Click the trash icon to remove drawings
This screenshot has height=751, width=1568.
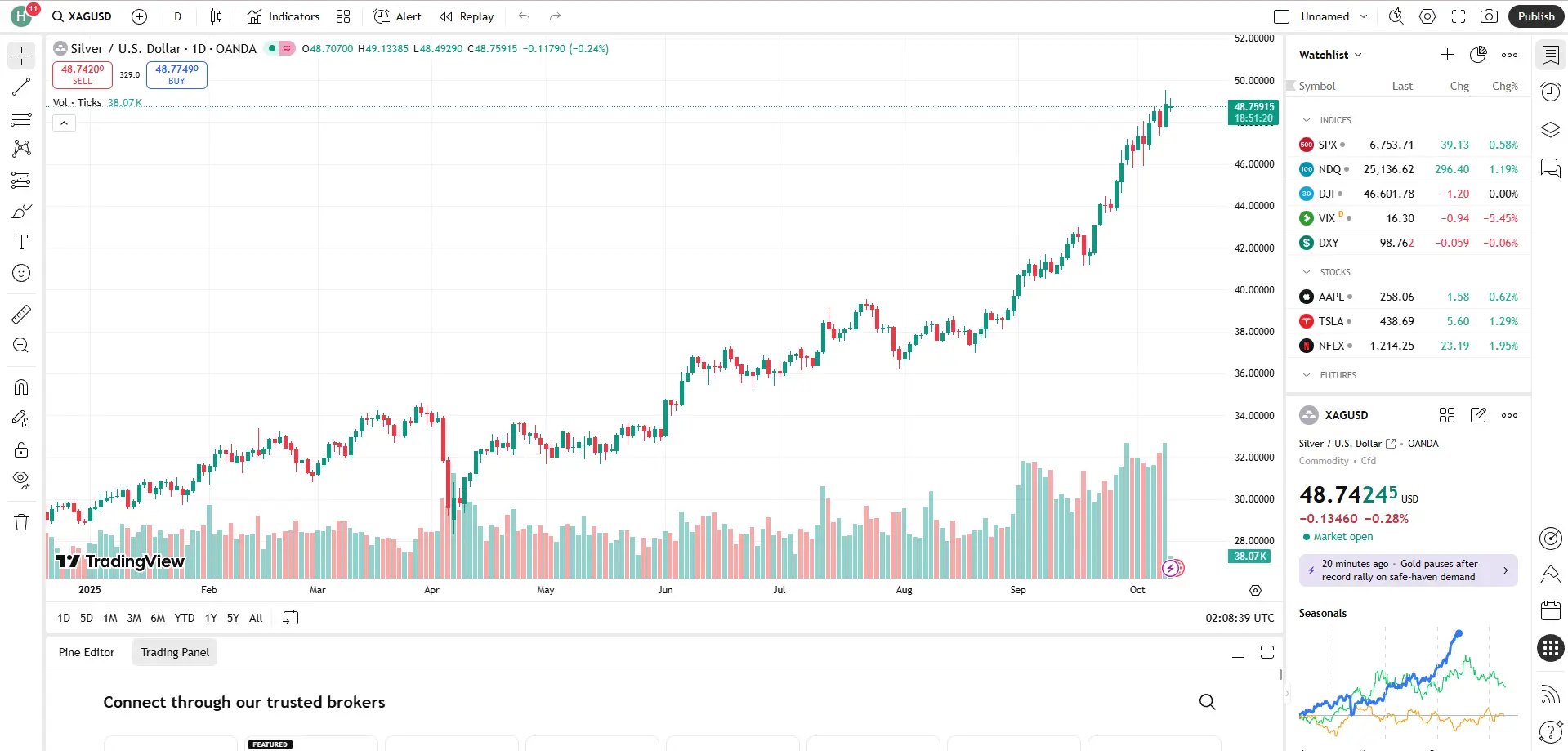pyautogui.click(x=21, y=522)
